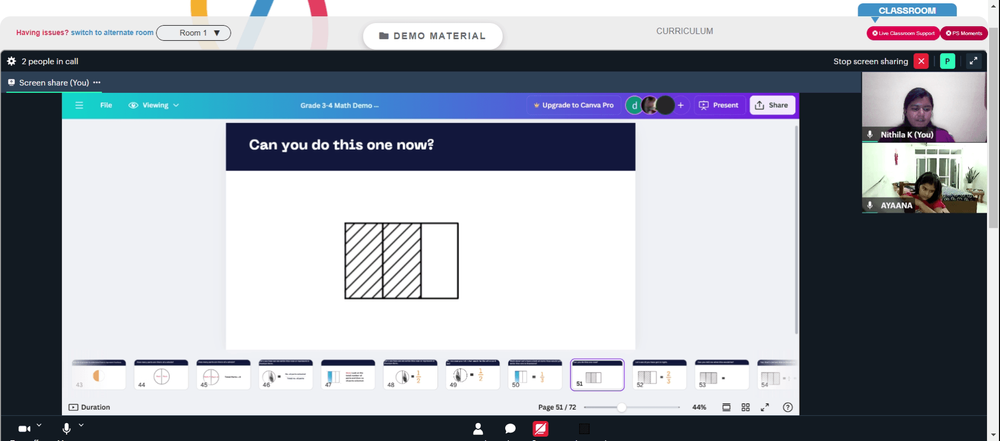
Task: Toggle the microphone mute
Action: (66, 429)
